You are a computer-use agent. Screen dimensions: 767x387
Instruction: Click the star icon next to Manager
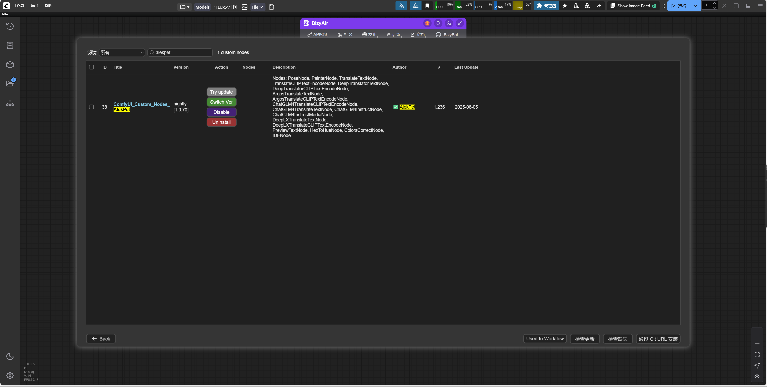(565, 6)
